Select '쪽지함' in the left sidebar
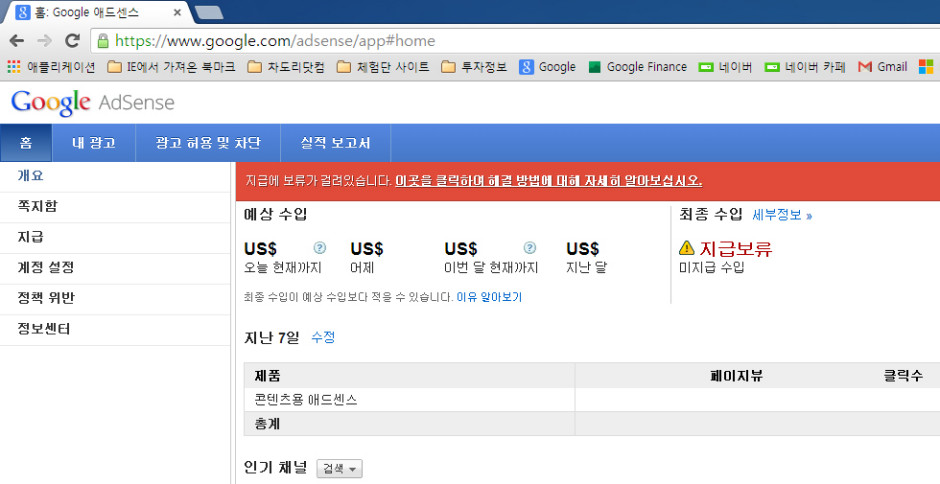Image resolution: width=940 pixels, height=484 pixels. (x=115, y=207)
